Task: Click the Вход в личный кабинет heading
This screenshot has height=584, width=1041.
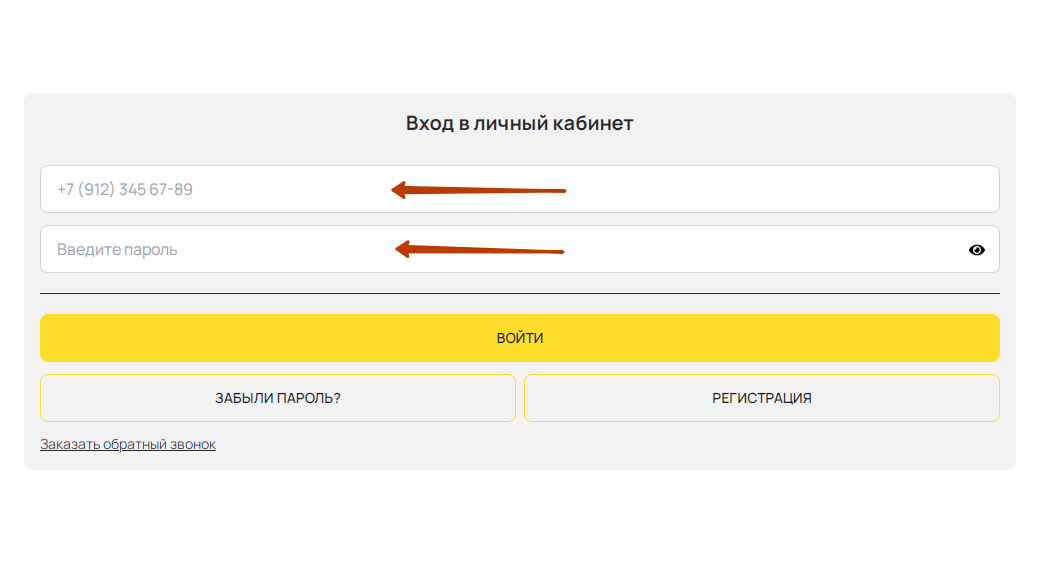Action: pyautogui.click(x=520, y=123)
